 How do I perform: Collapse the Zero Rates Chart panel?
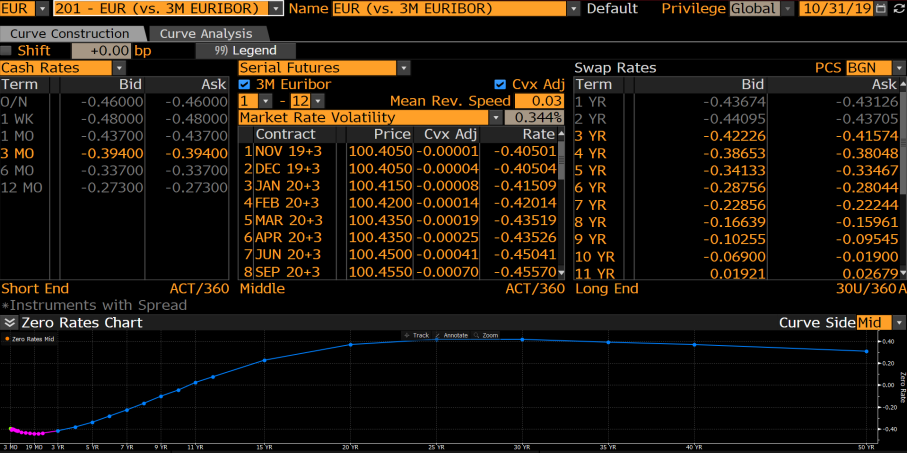coord(9,323)
